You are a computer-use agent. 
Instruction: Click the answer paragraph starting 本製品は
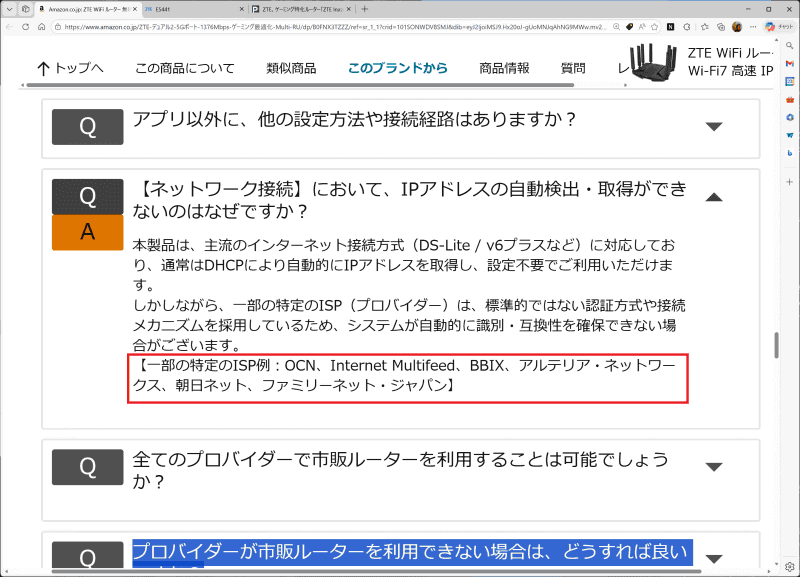(404, 265)
